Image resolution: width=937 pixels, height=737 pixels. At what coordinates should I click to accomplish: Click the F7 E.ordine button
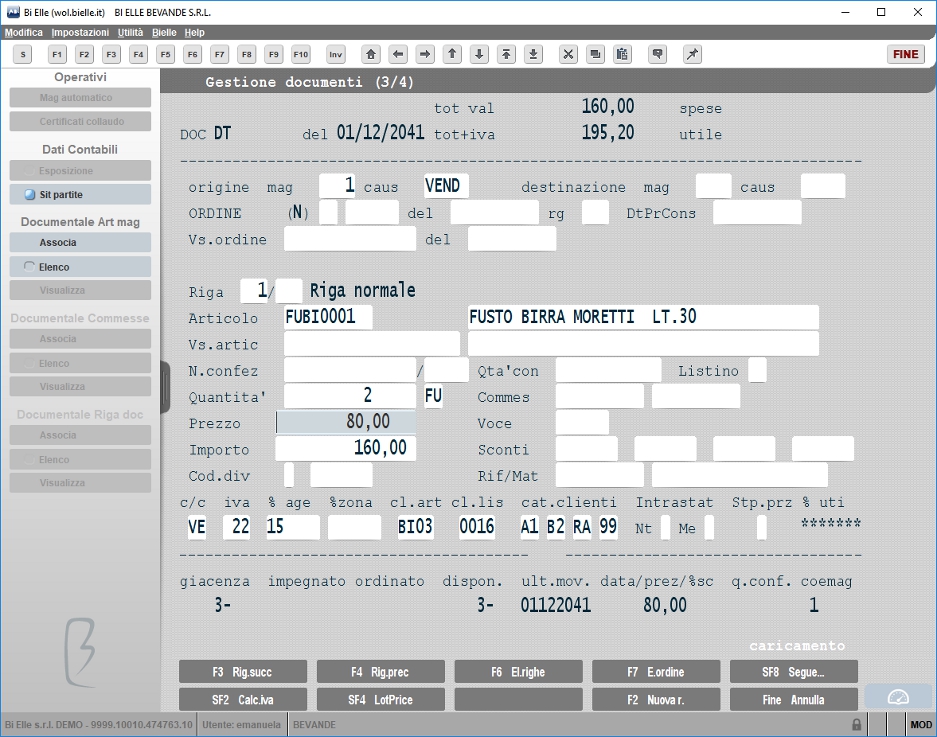pyautogui.click(x=656, y=672)
